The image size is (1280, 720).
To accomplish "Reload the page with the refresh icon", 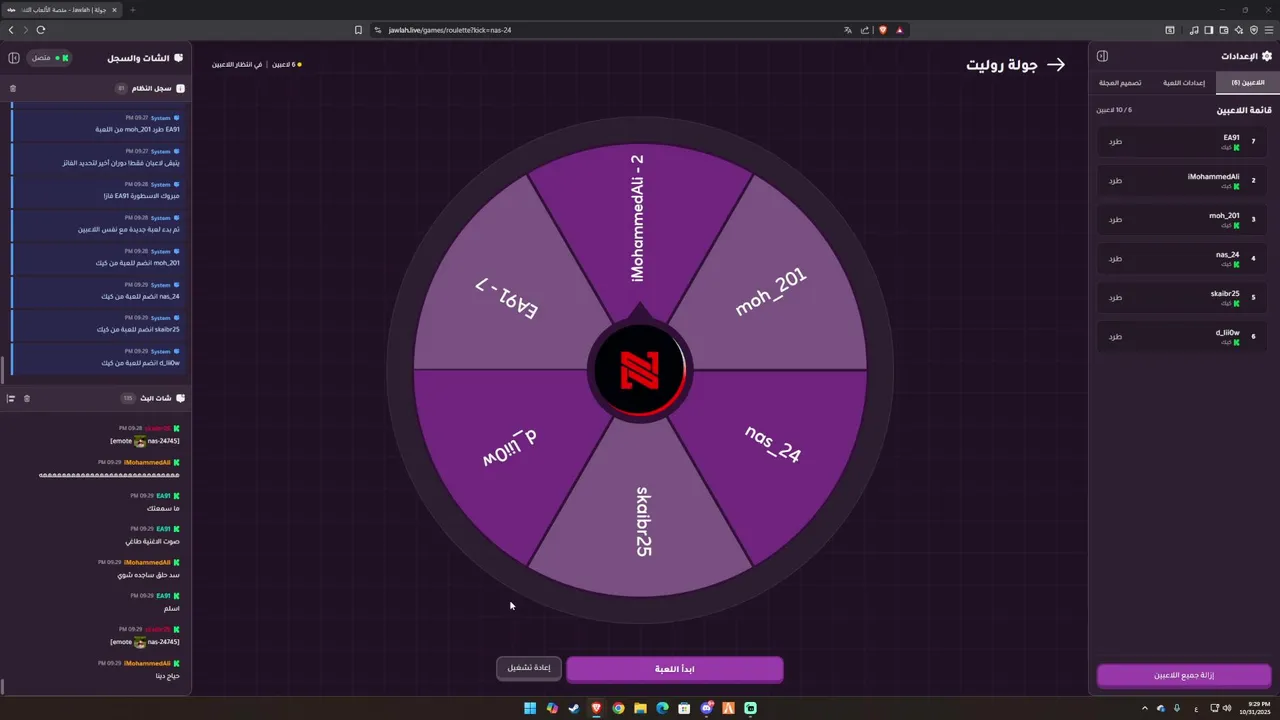I will [40, 30].
